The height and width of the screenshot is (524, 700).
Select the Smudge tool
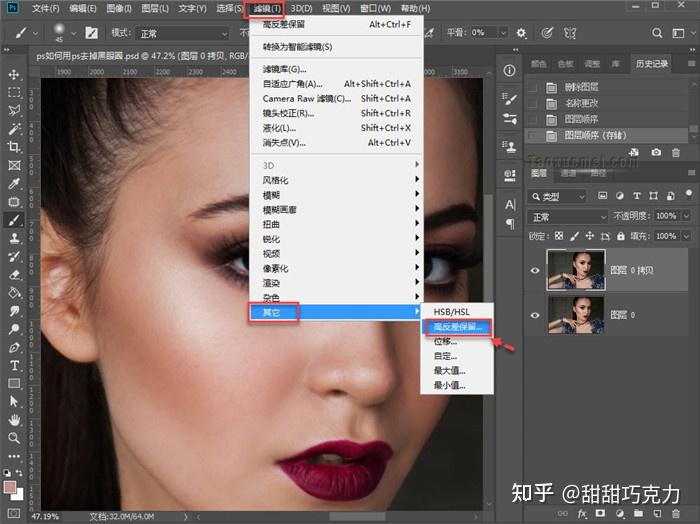click(14, 311)
